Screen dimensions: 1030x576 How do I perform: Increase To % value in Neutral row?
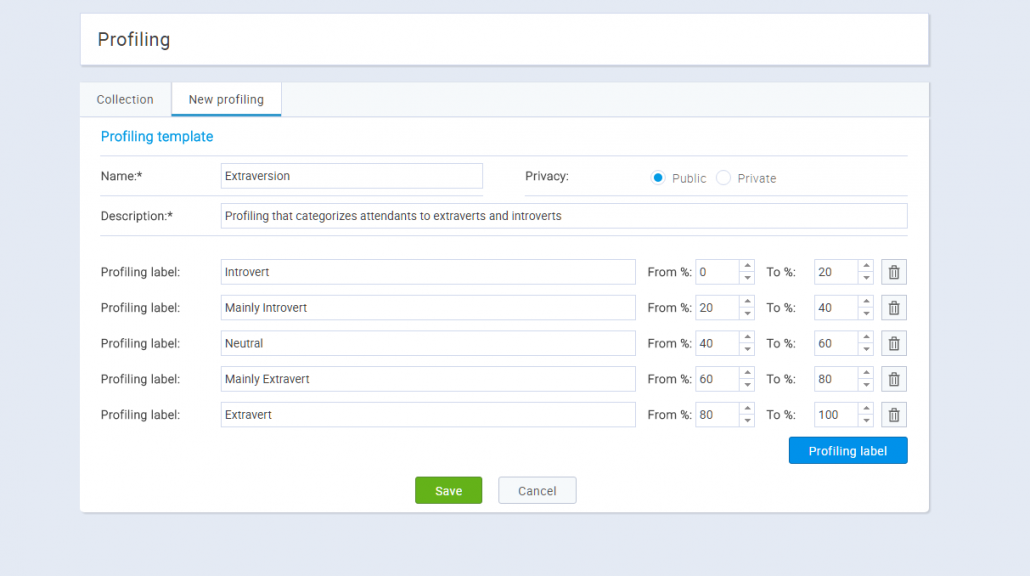866,338
